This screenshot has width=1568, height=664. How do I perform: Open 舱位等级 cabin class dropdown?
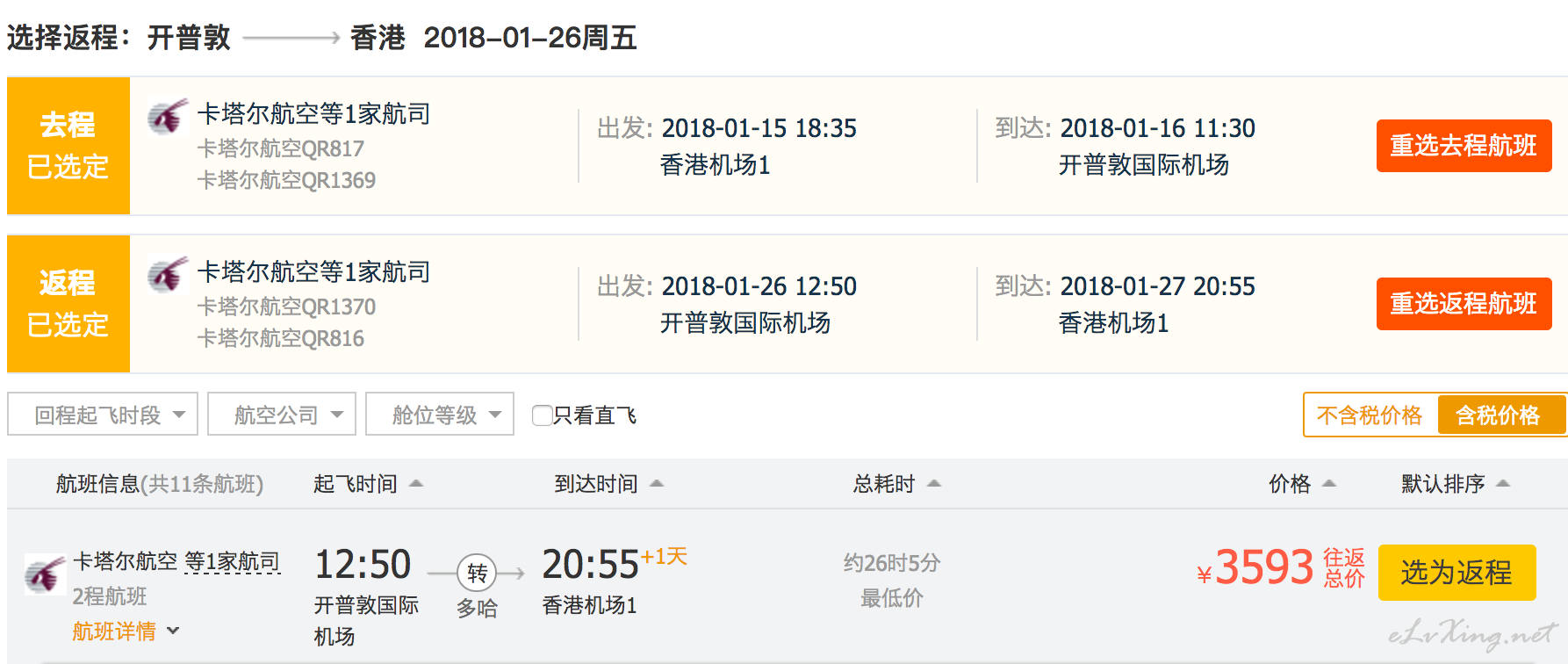pos(440,414)
